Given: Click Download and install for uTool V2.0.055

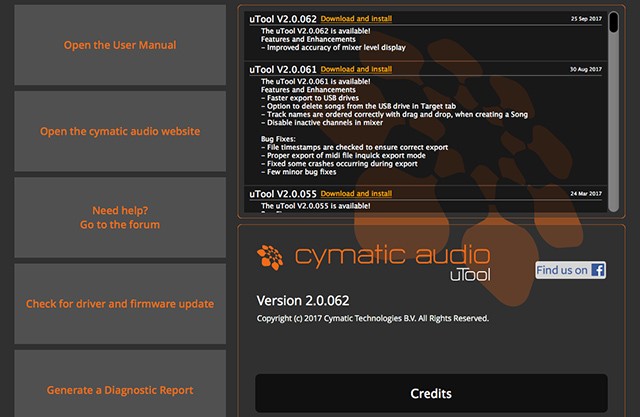Looking at the screenshot, I should pos(356,193).
